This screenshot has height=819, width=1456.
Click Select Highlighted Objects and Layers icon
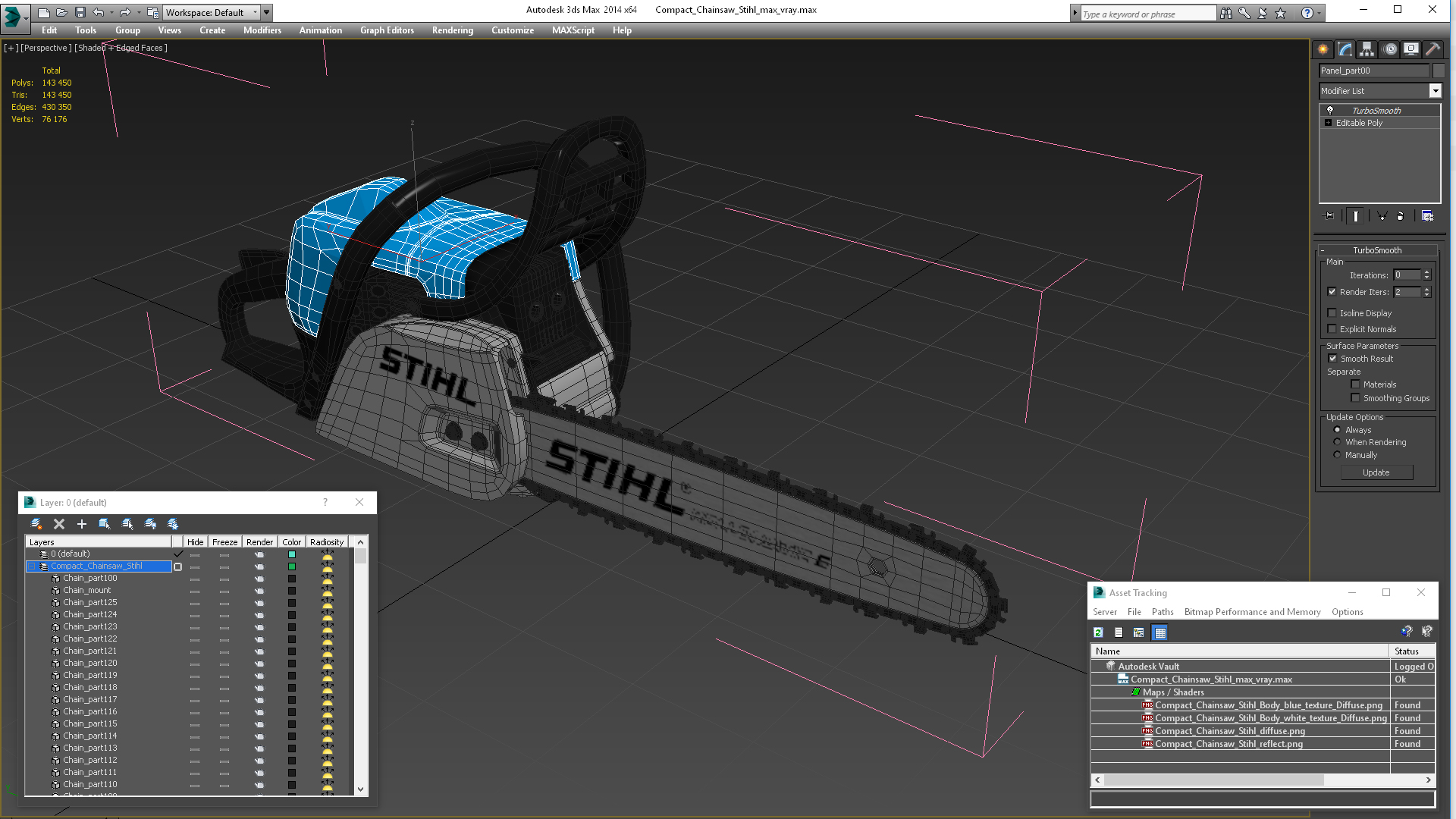click(x=105, y=524)
